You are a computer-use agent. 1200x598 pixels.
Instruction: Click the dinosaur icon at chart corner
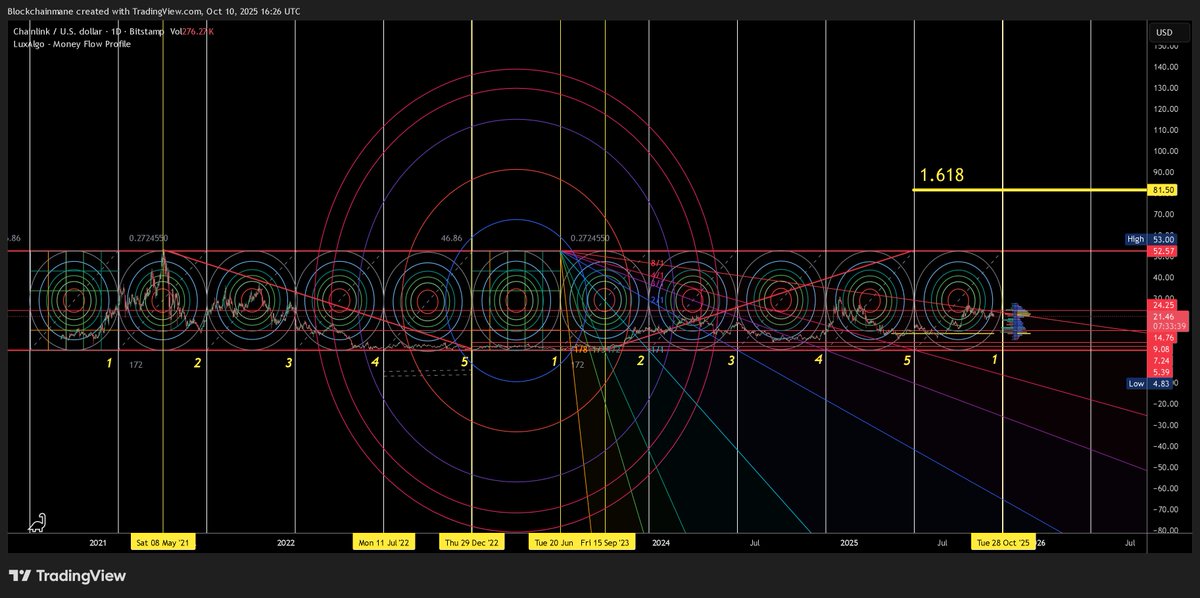pos(36,522)
